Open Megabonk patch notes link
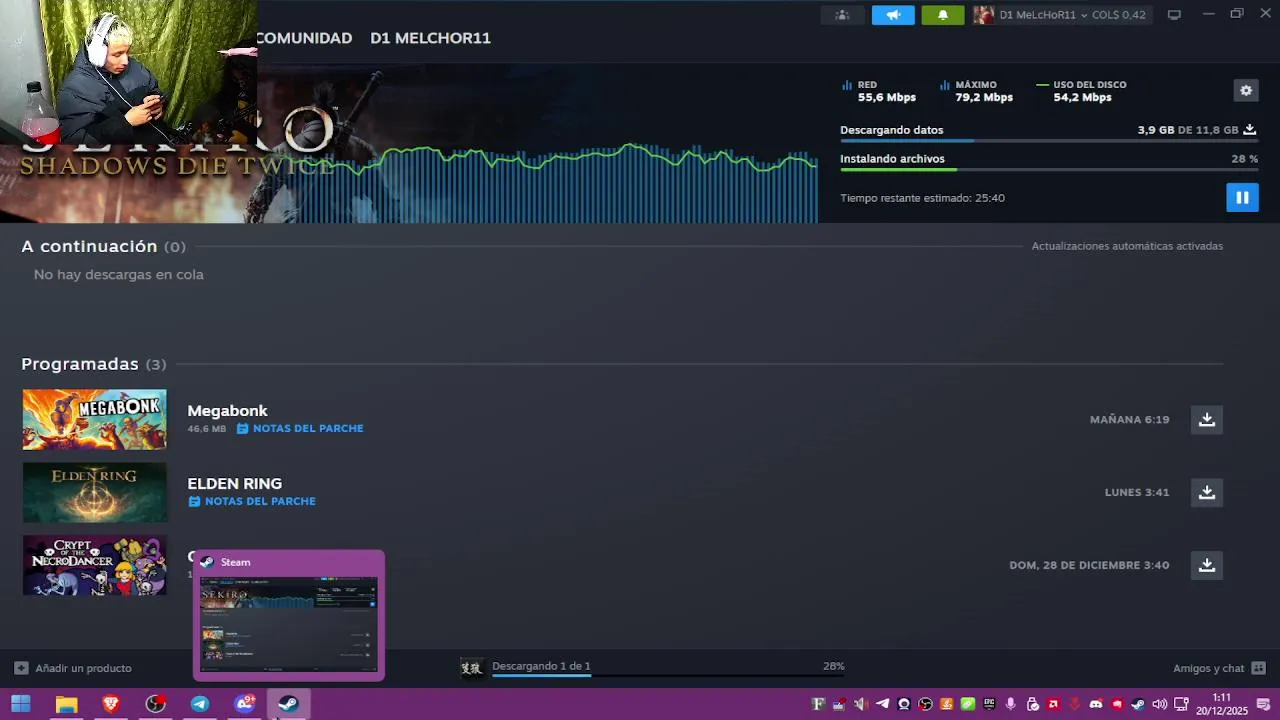 300,428
